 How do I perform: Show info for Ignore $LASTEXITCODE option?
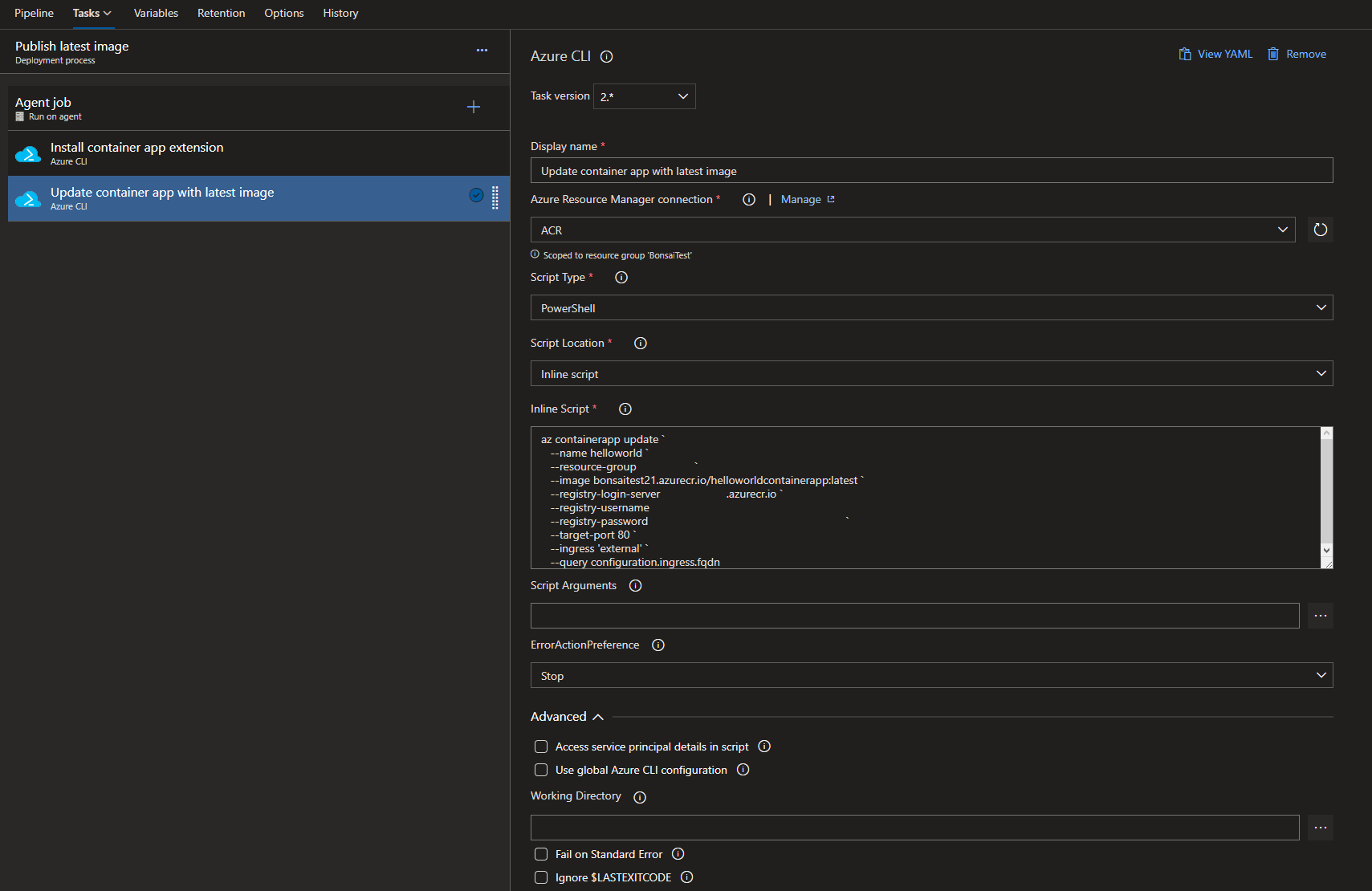(x=687, y=877)
